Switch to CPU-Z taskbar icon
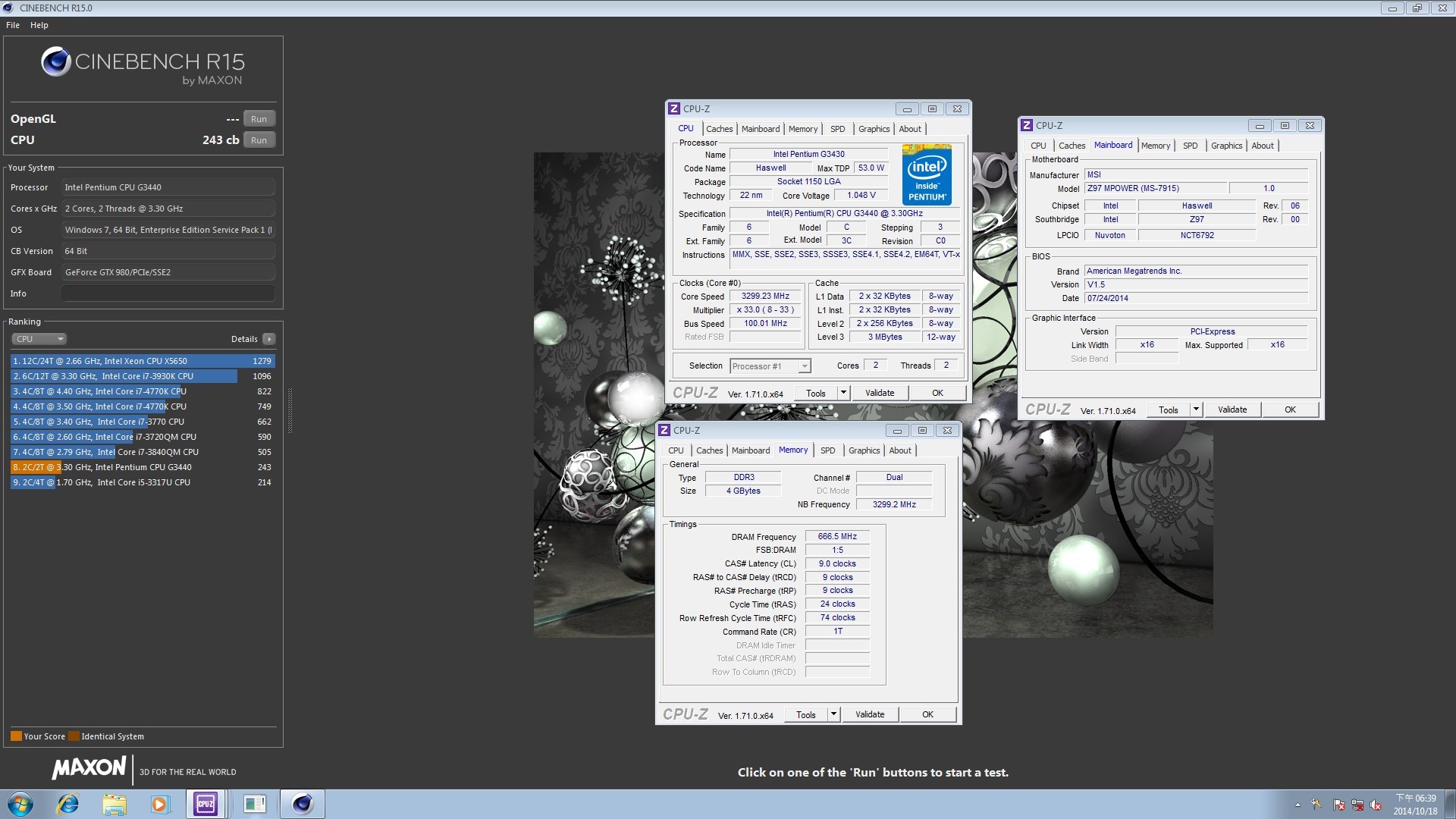The width and height of the screenshot is (1456, 819). (206, 804)
